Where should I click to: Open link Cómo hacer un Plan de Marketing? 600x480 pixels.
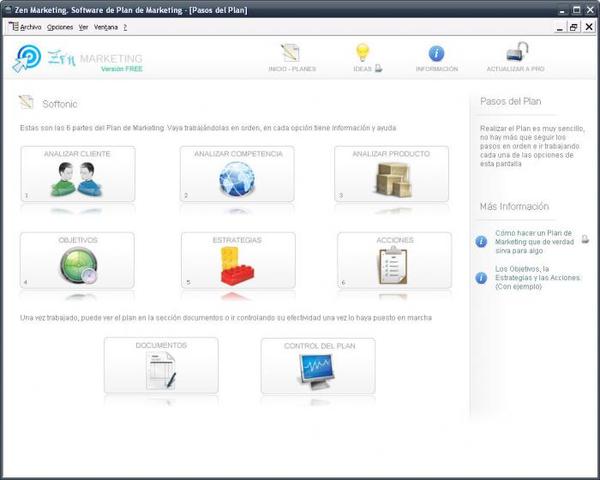535,242
